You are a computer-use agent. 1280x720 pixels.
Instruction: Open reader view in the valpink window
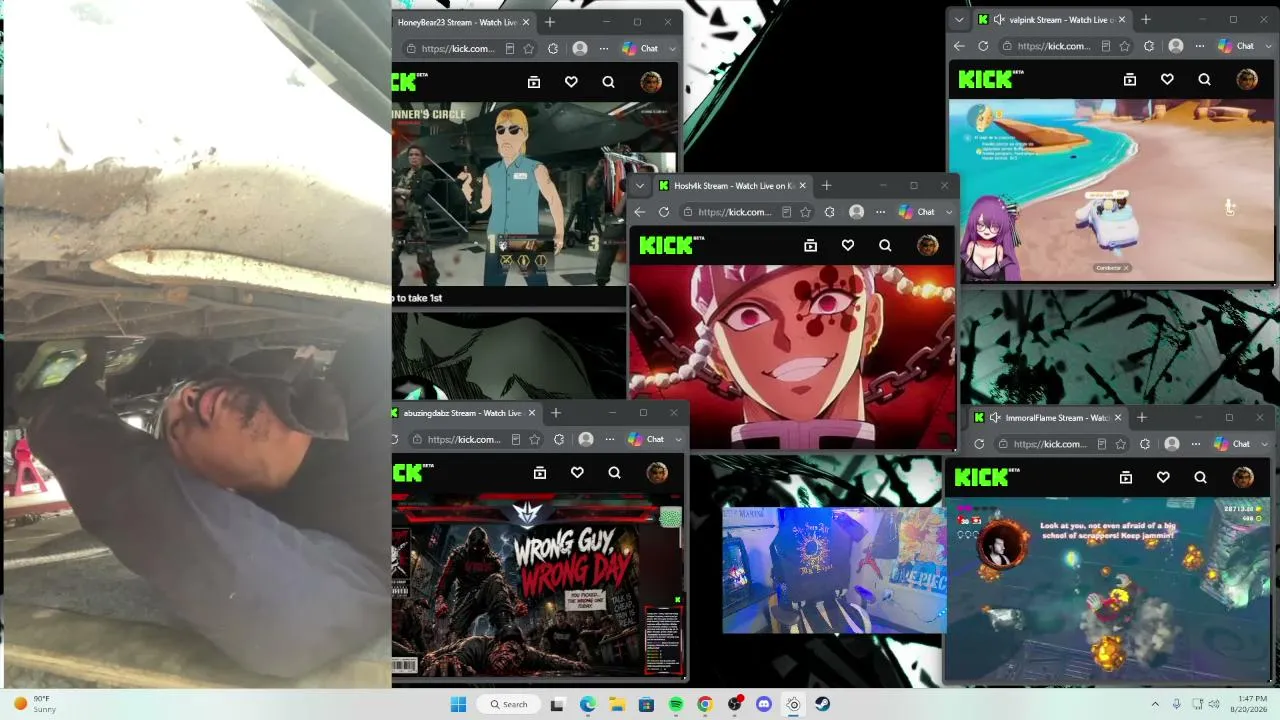pos(1105,46)
